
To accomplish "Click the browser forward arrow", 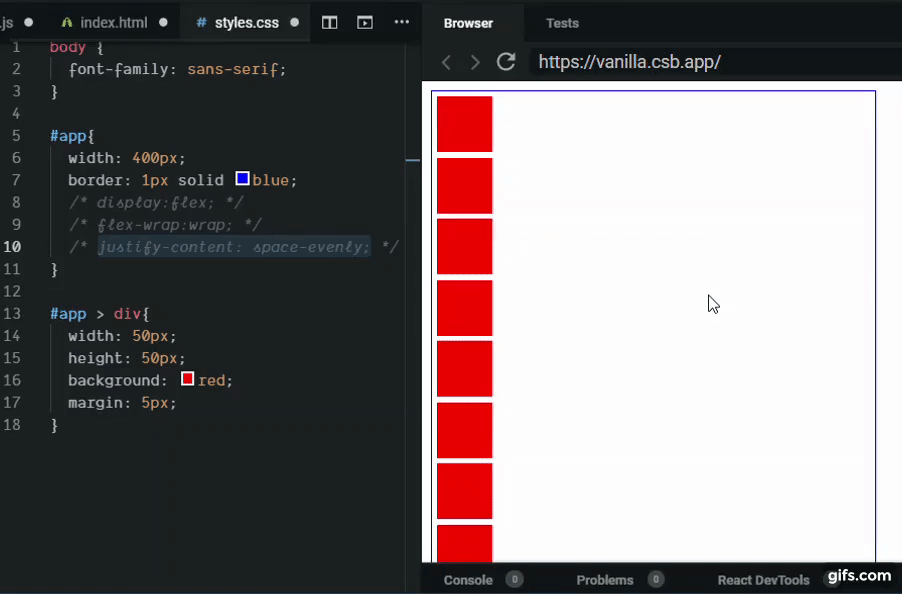I will (474, 61).
